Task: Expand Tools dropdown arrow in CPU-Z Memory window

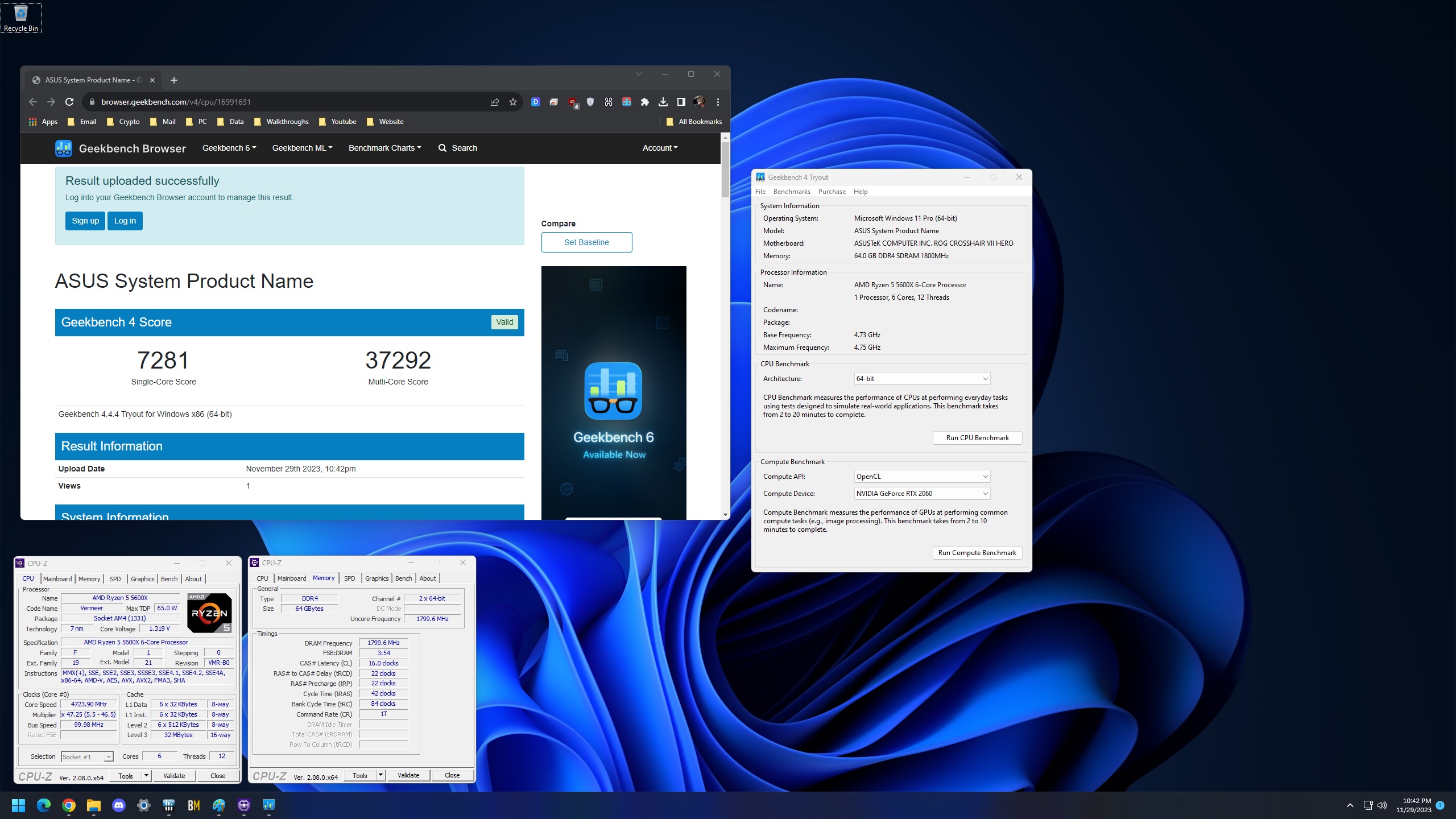Action: (381, 775)
